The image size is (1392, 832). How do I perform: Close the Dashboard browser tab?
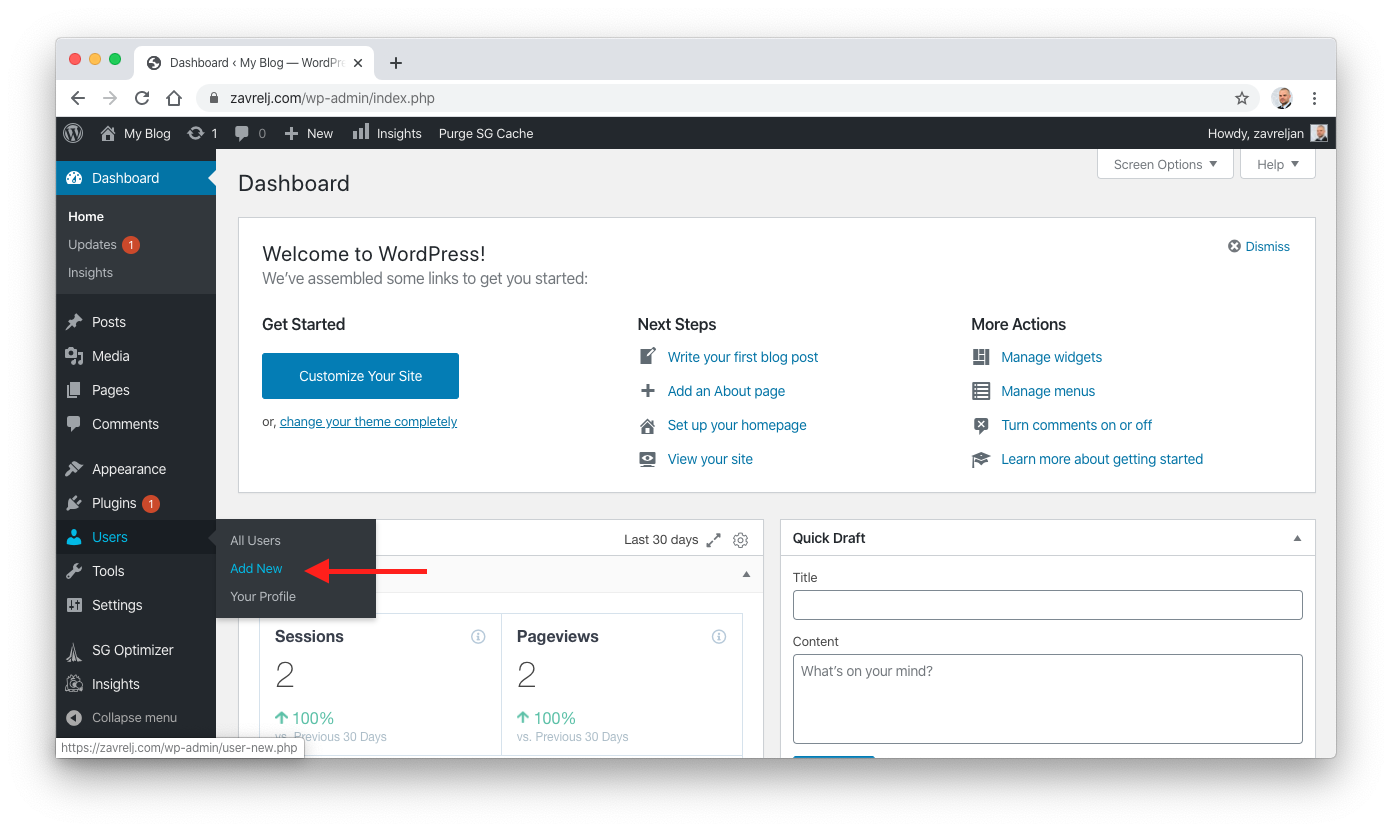358,63
